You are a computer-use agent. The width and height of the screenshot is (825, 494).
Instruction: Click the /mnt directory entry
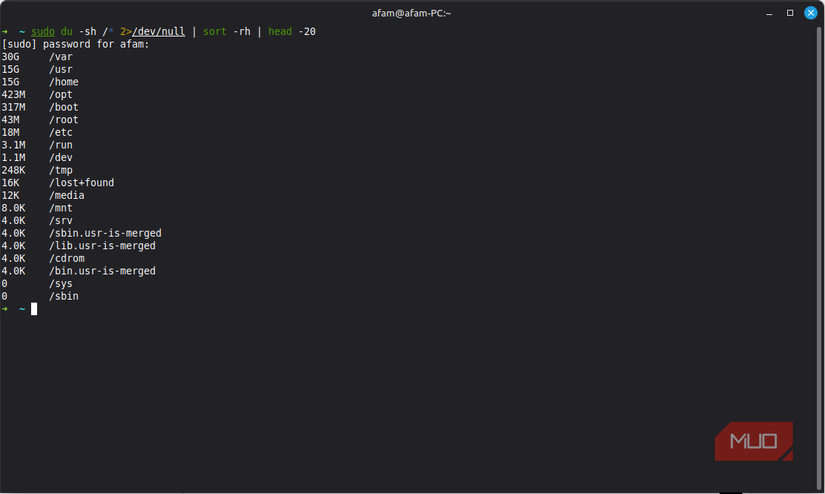coord(61,208)
